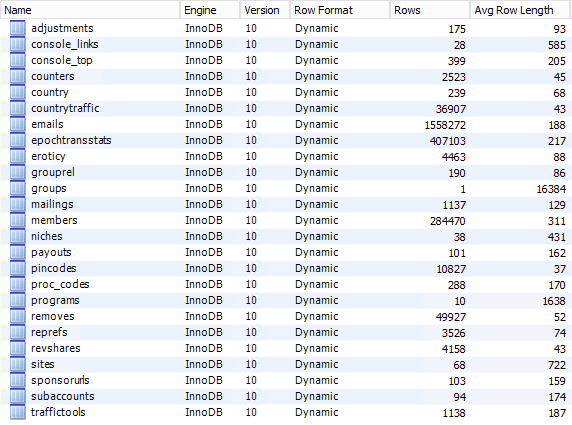Select the proc_codes table name
Viewport: 572px width, 425px height.
tap(60, 284)
